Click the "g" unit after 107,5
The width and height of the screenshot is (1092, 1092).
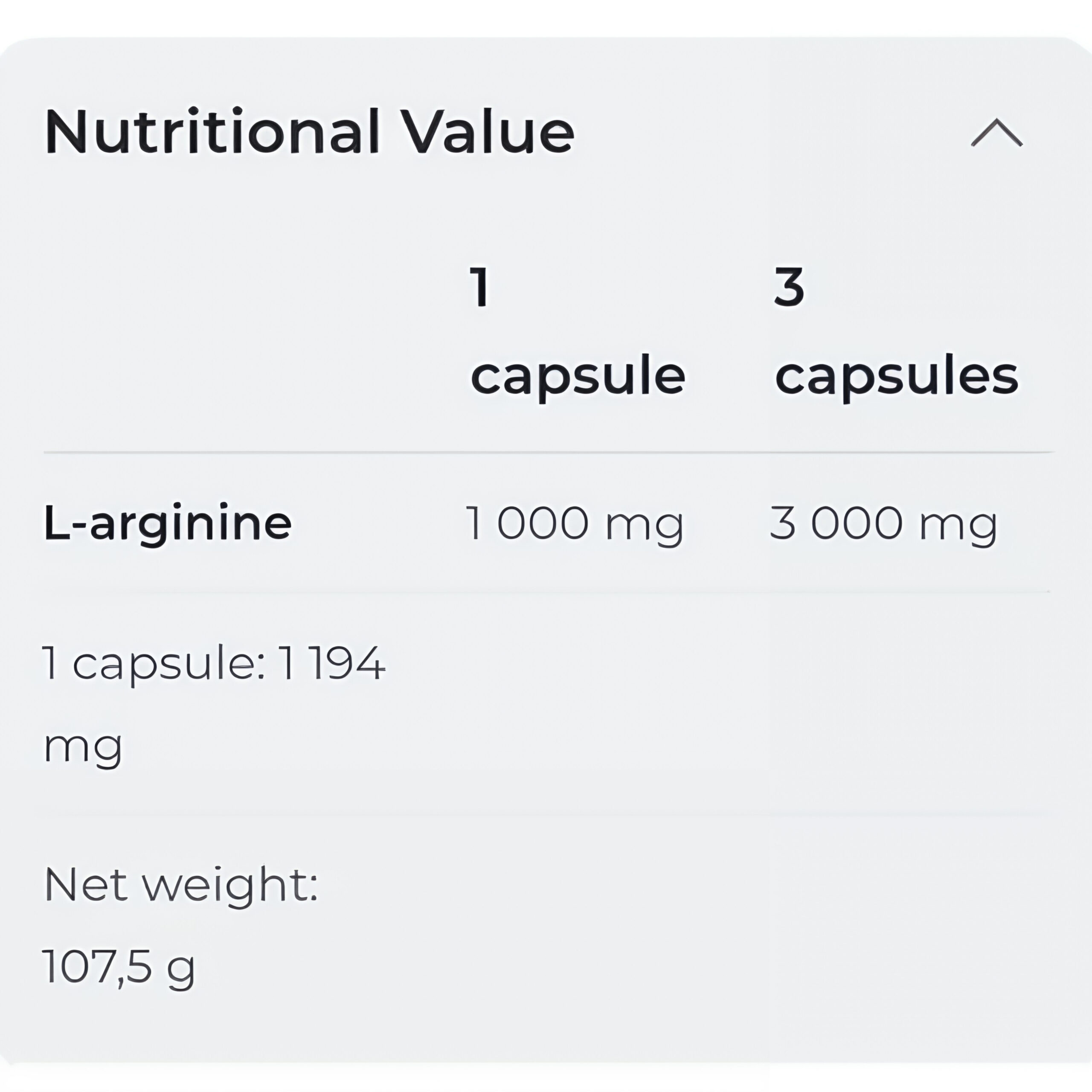point(181,970)
